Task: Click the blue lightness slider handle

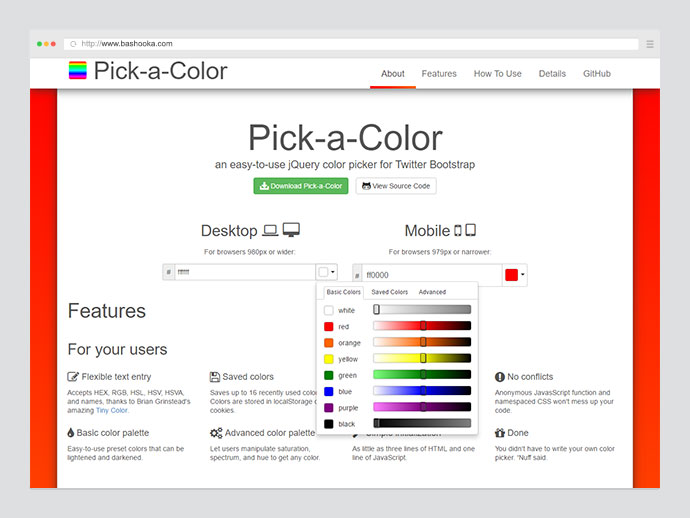Action: 423,391
